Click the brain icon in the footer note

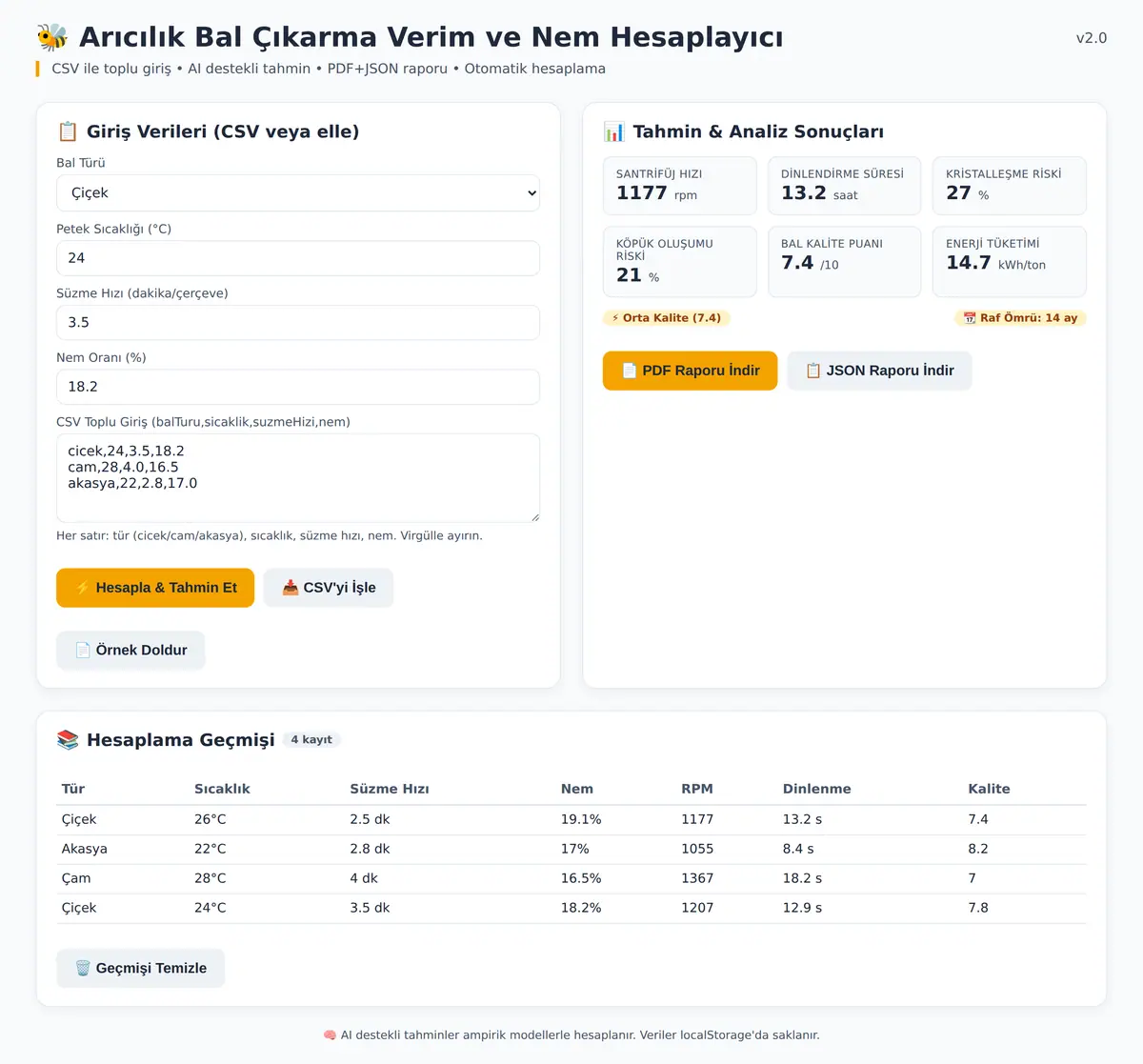330,1035
